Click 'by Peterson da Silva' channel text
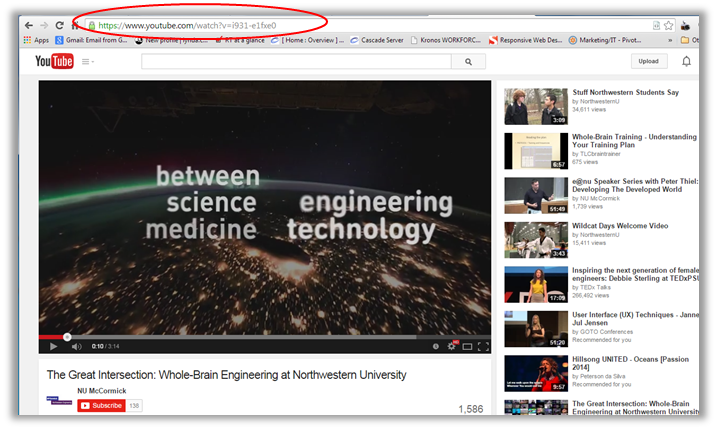 pyautogui.click(x=599, y=376)
